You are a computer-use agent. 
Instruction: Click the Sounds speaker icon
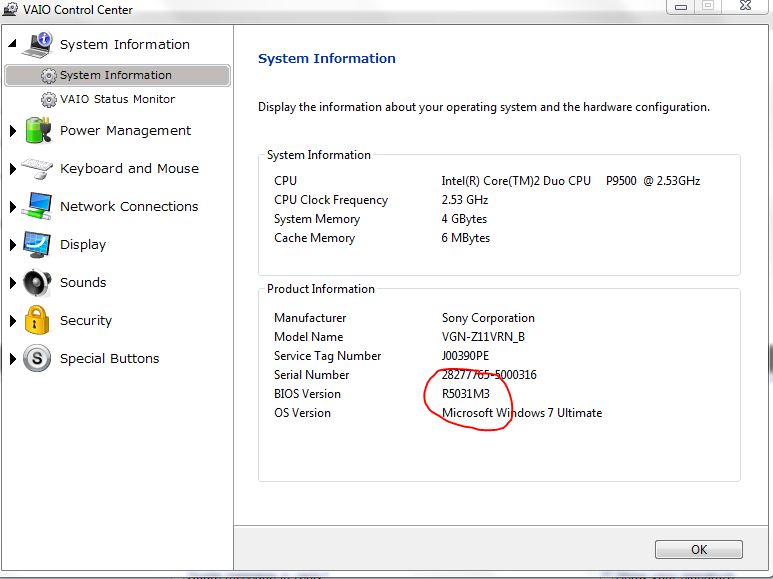pyautogui.click(x=37, y=282)
